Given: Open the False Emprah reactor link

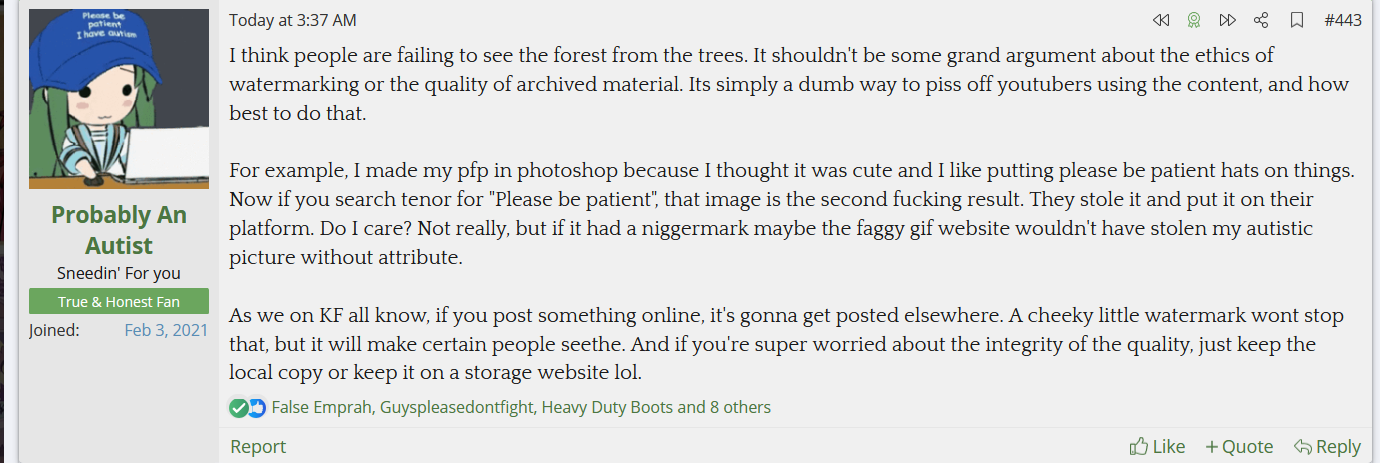Looking at the screenshot, I should pos(321,407).
